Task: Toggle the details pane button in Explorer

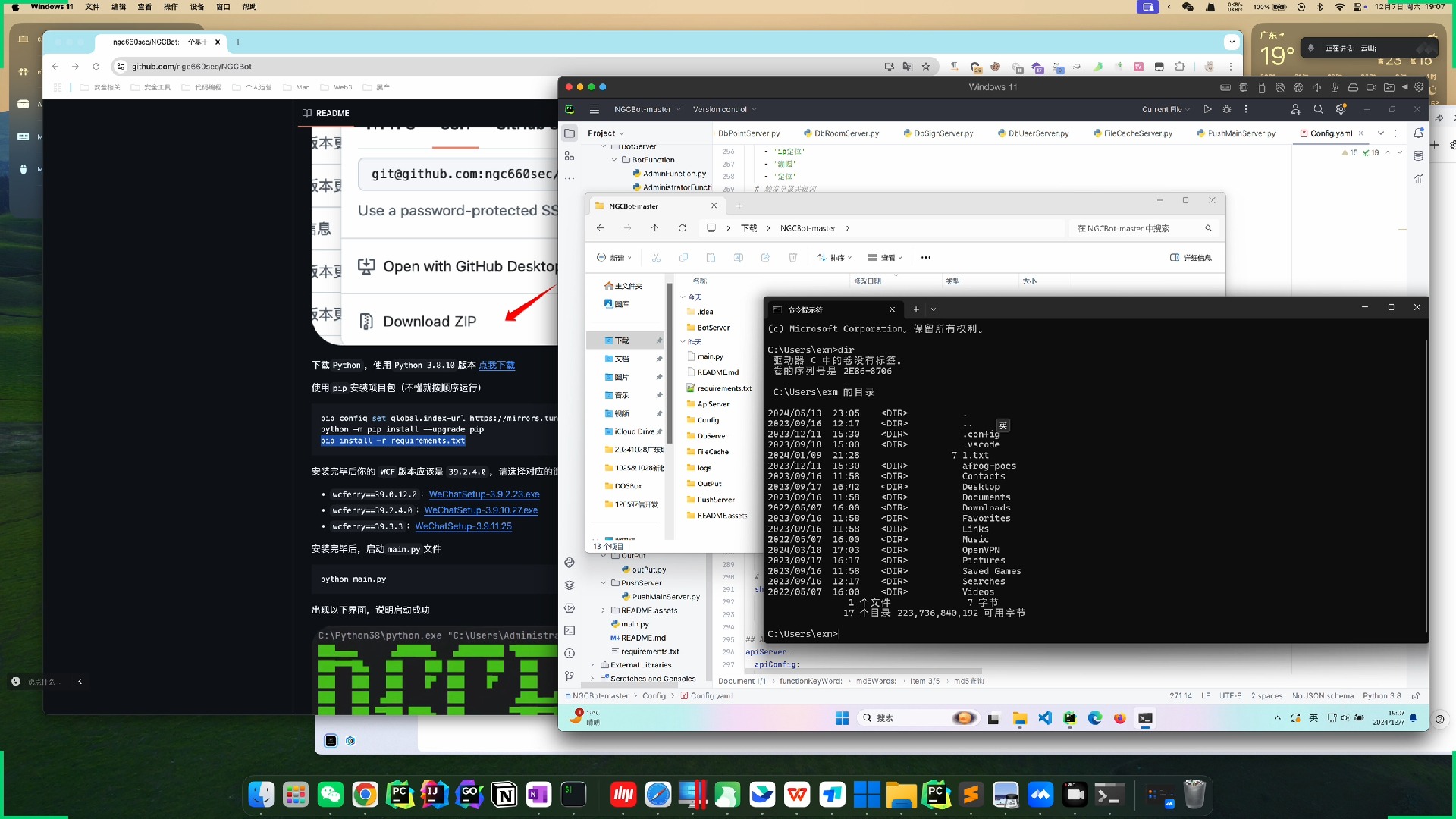Action: (1191, 258)
